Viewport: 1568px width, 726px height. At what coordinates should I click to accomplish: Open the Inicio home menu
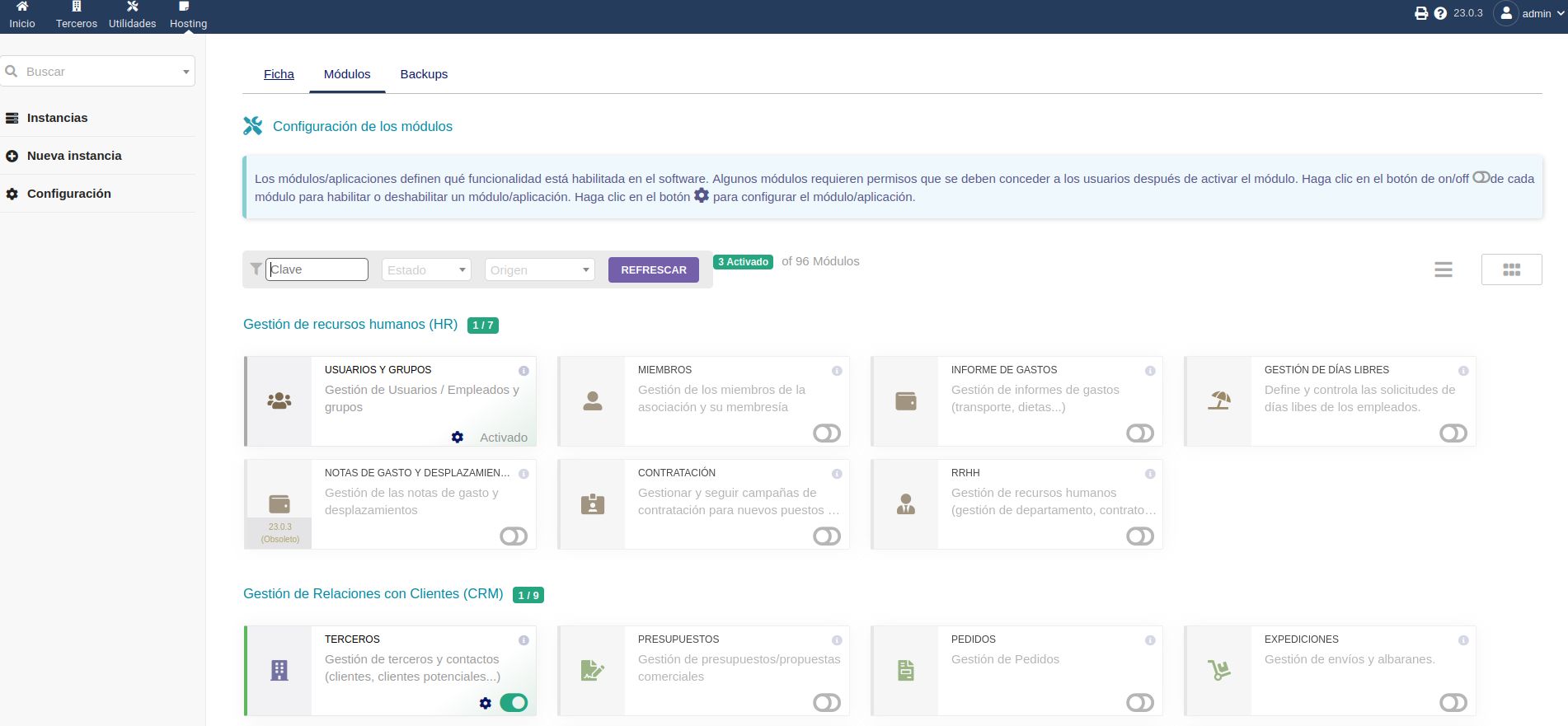pyautogui.click(x=22, y=16)
